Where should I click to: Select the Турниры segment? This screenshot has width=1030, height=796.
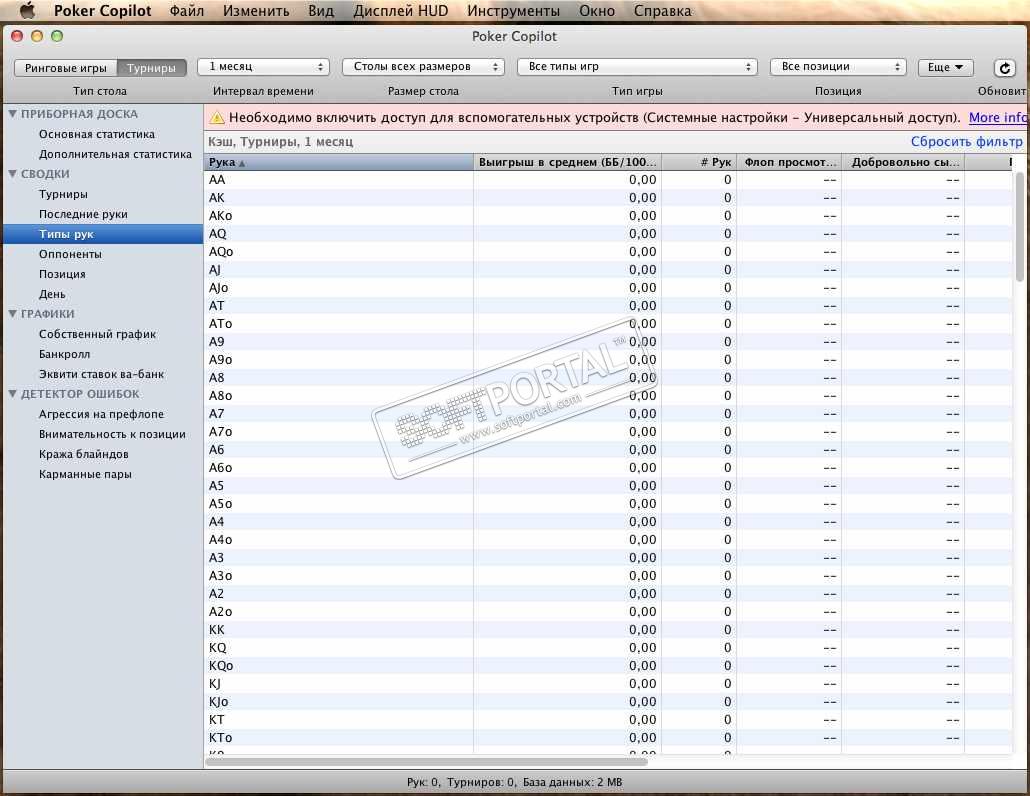151,68
